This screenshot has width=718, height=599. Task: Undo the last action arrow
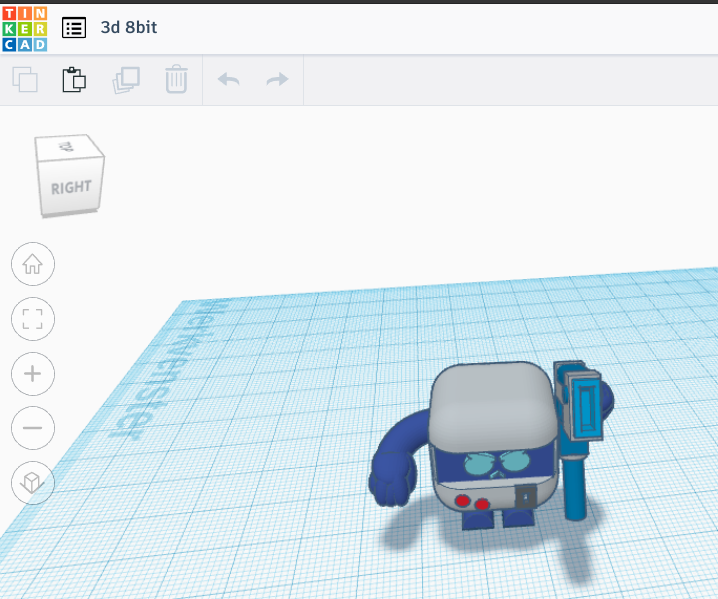pyautogui.click(x=228, y=80)
